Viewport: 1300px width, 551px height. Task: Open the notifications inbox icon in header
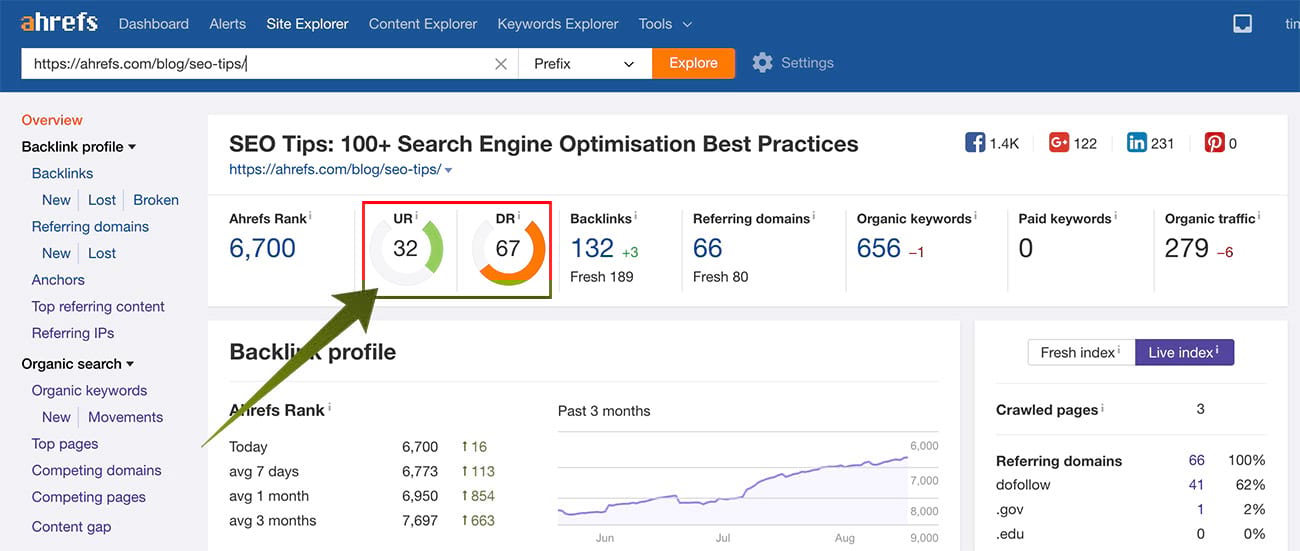(x=1242, y=24)
